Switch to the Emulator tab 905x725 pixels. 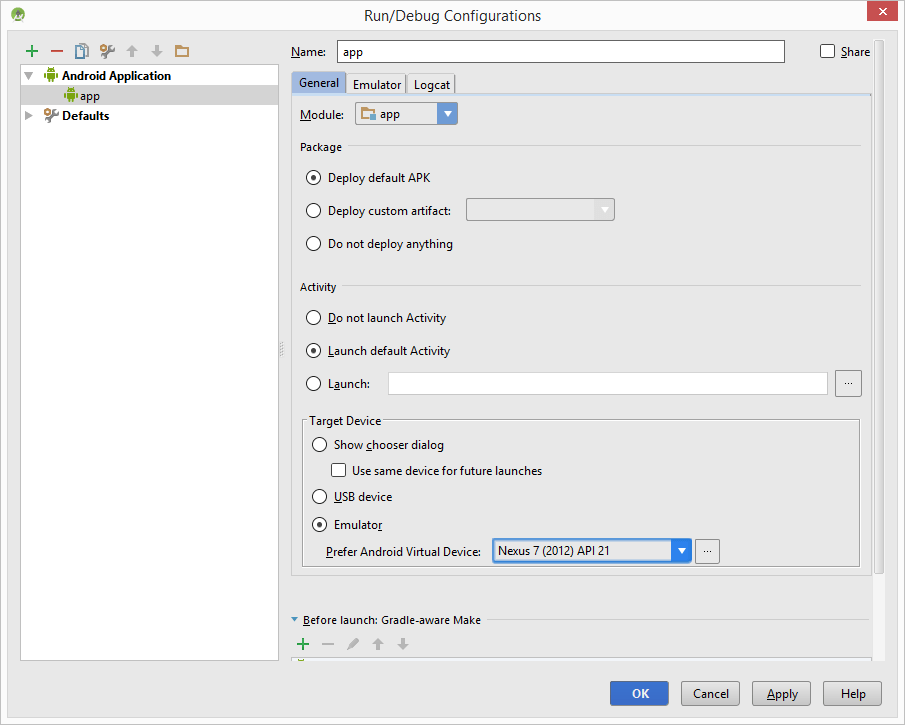tap(377, 84)
